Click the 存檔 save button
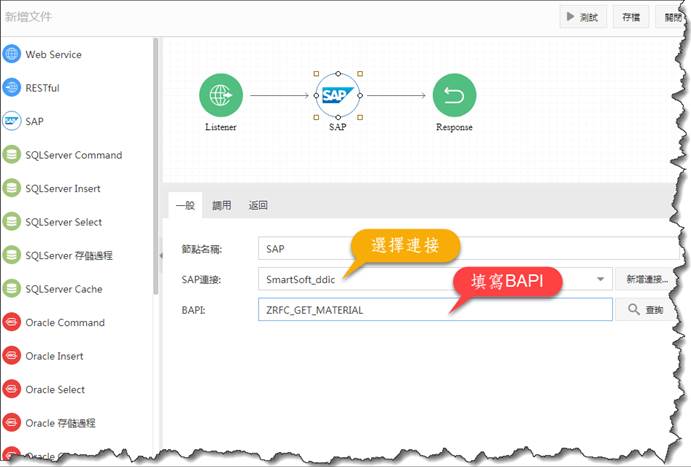Viewport: 691px width, 467px height. [631, 17]
